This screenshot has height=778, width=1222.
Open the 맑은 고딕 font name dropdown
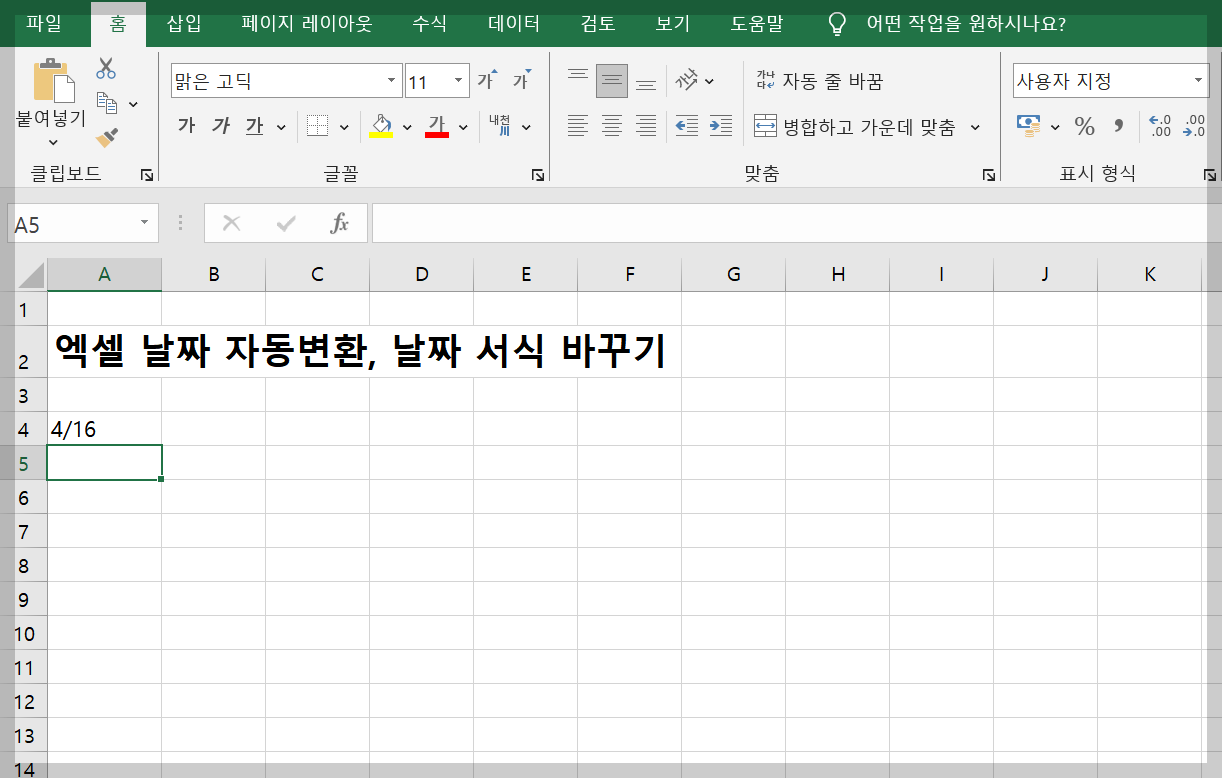(390, 79)
